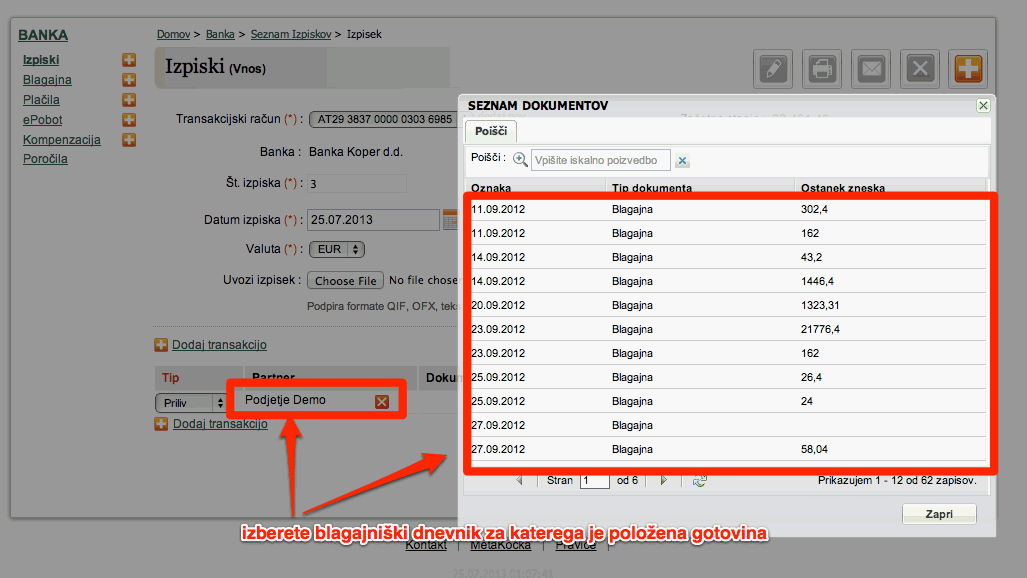Click the search field Vpišite iskalno poizvedbo
This screenshot has height=578, width=1027.
click(x=600, y=160)
